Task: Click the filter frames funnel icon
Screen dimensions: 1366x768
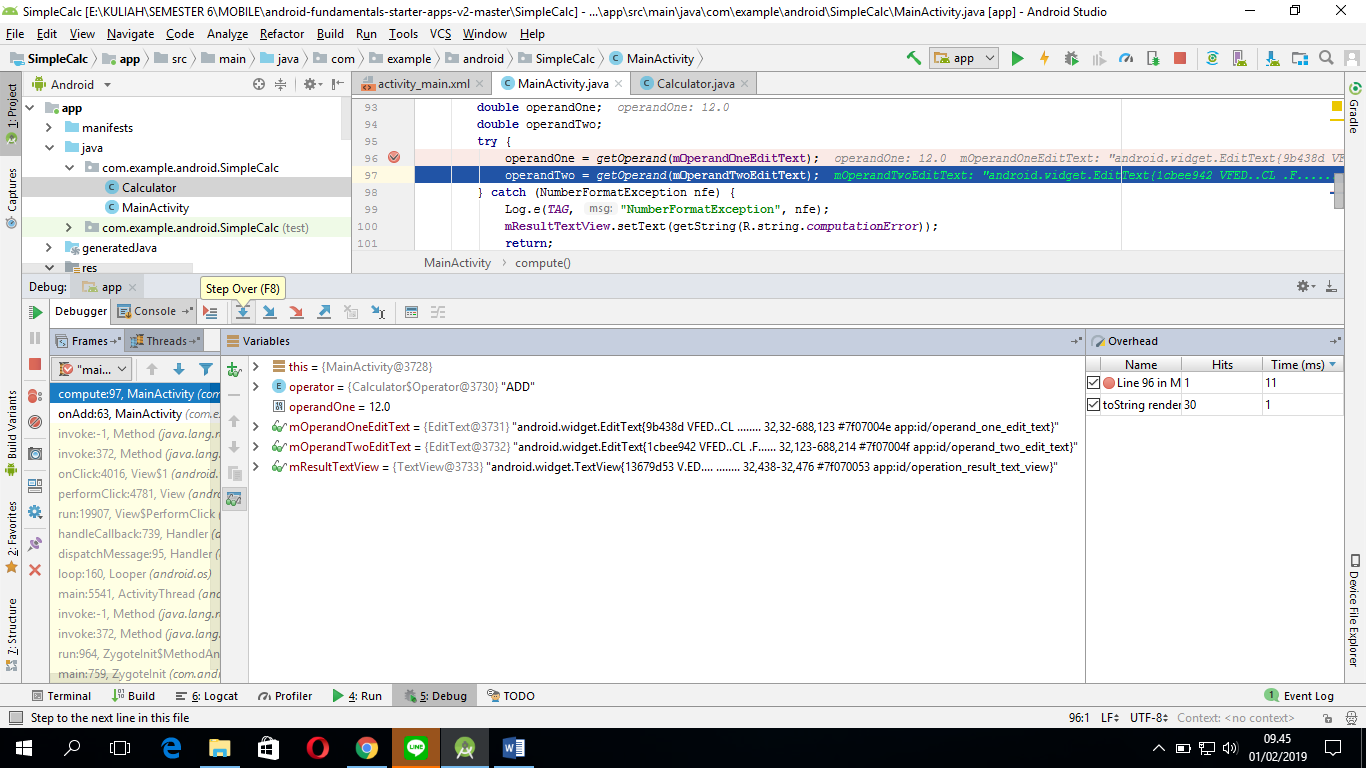Action: pyautogui.click(x=206, y=369)
